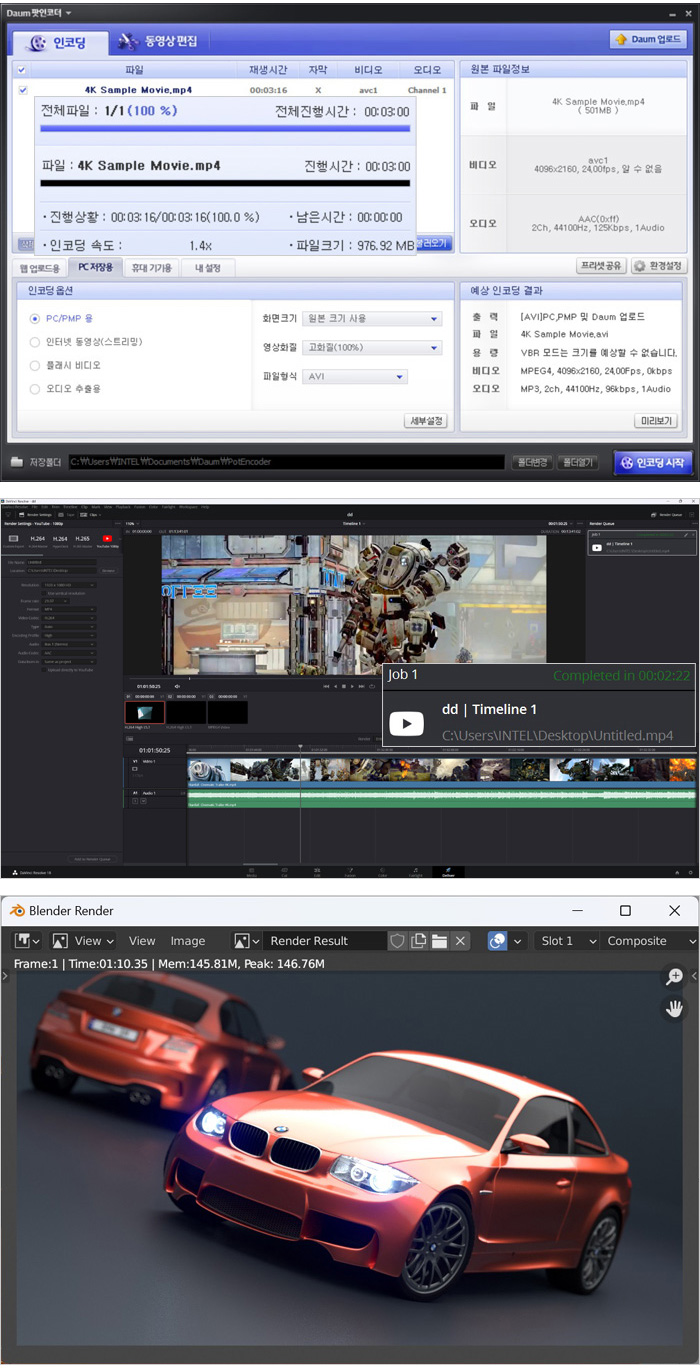Toggle fake user shield icon in Blender
Viewport: 700px width, 1368px height.
coord(398,941)
